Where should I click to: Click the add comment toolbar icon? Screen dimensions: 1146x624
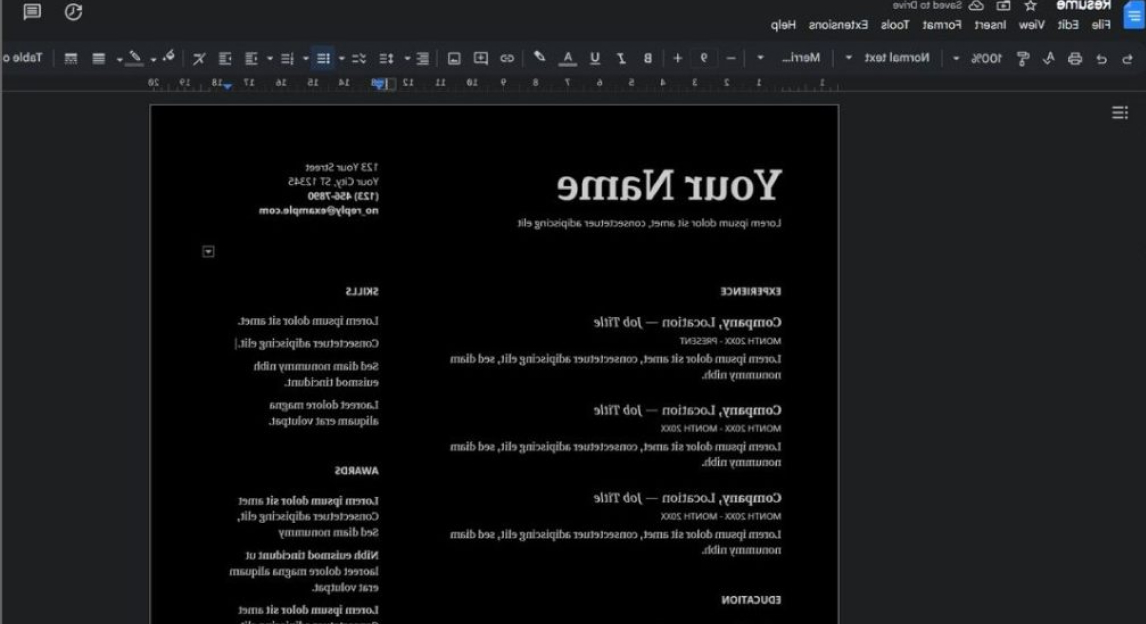point(481,58)
